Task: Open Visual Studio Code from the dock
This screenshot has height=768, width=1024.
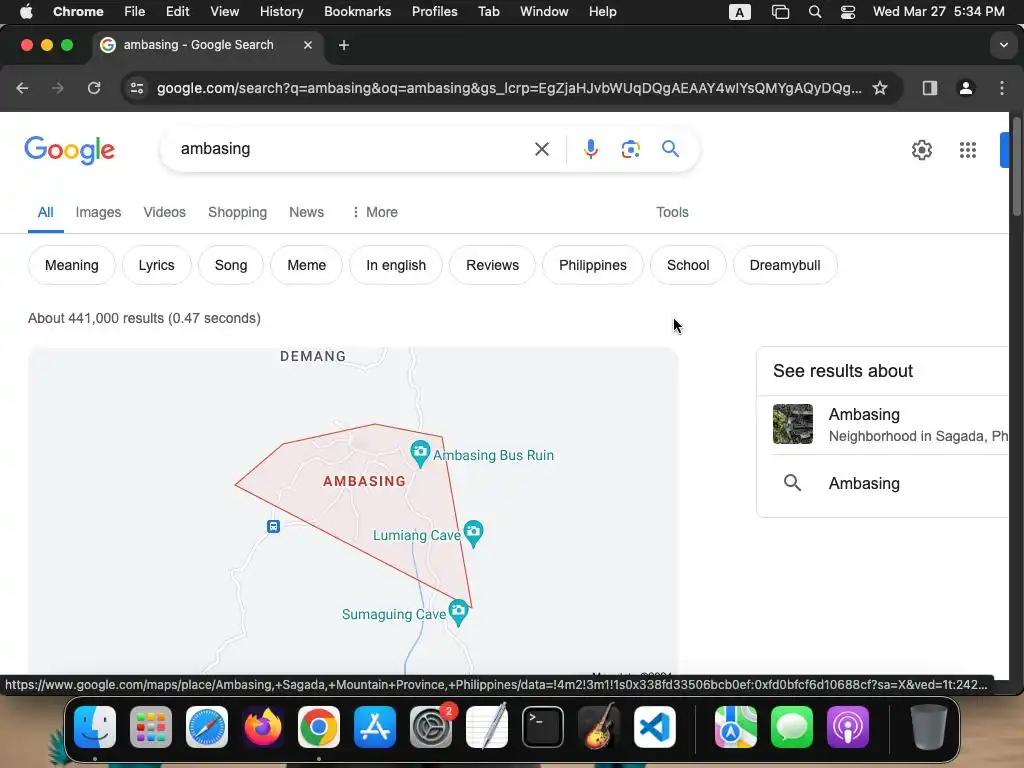Action: click(x=655, y=727)
